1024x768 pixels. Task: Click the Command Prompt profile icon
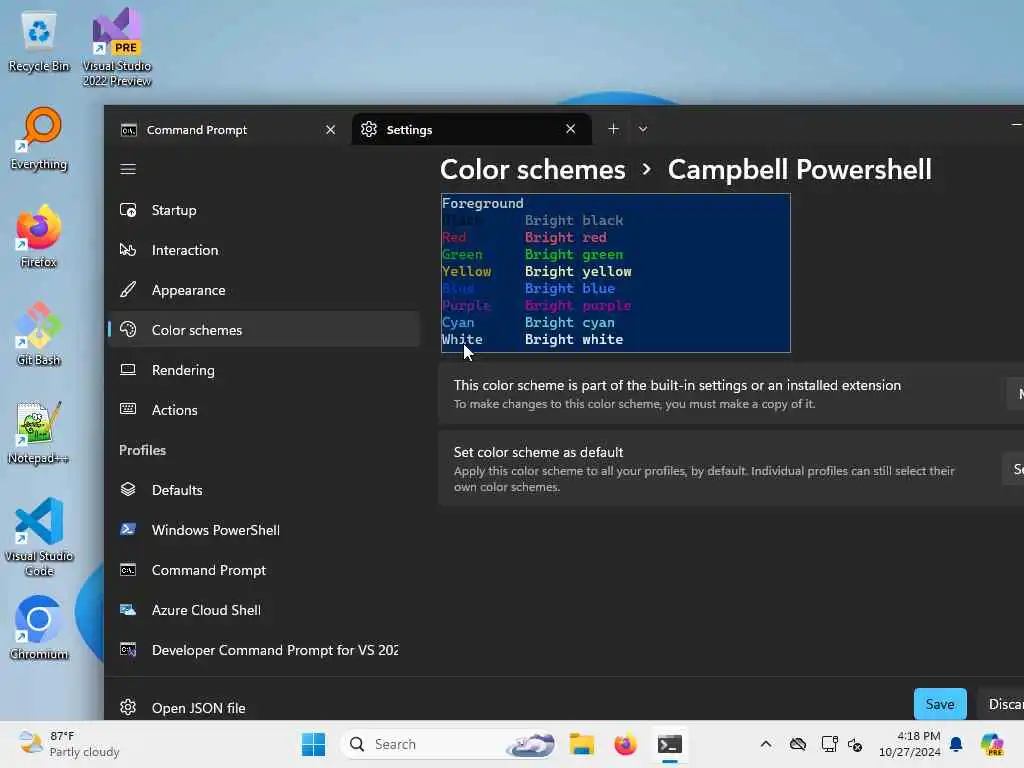pos(128,569)
